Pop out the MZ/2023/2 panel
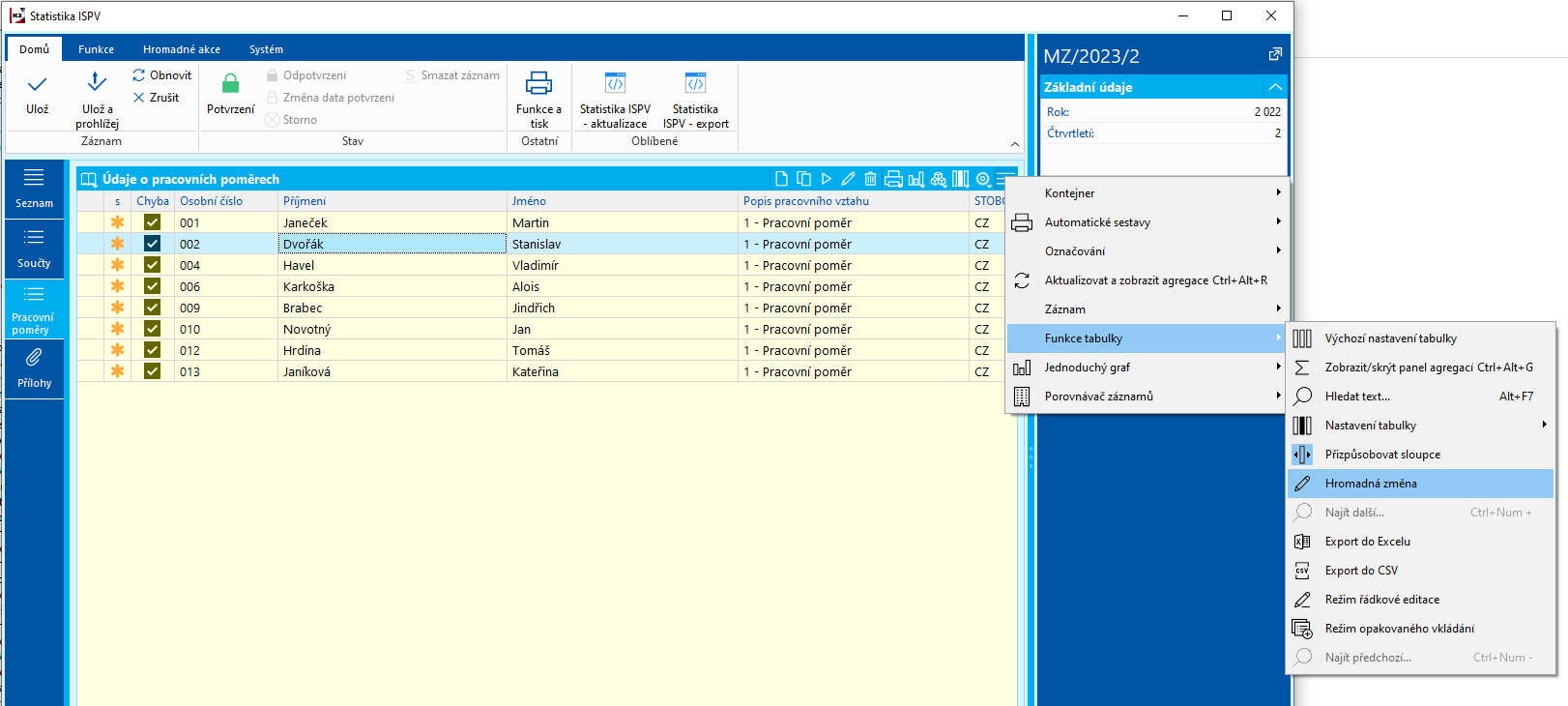1568x706 pixels. pyautogui.click(x=1275, y=55)
